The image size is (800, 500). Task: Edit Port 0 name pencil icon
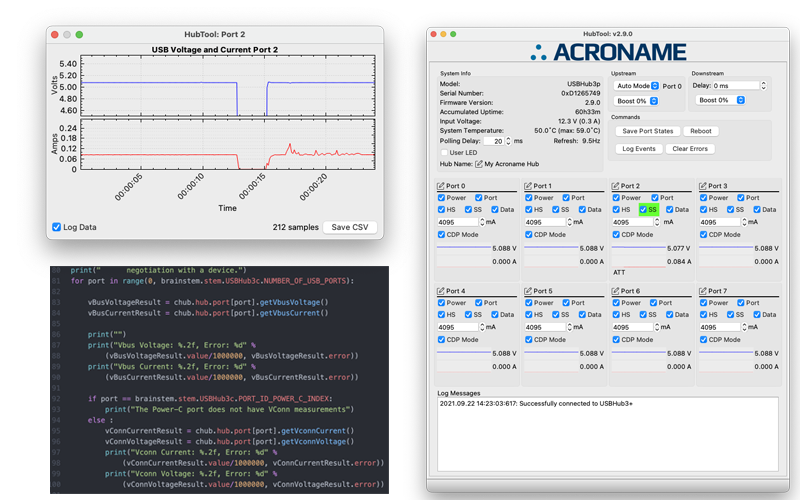tap(441, 186)
